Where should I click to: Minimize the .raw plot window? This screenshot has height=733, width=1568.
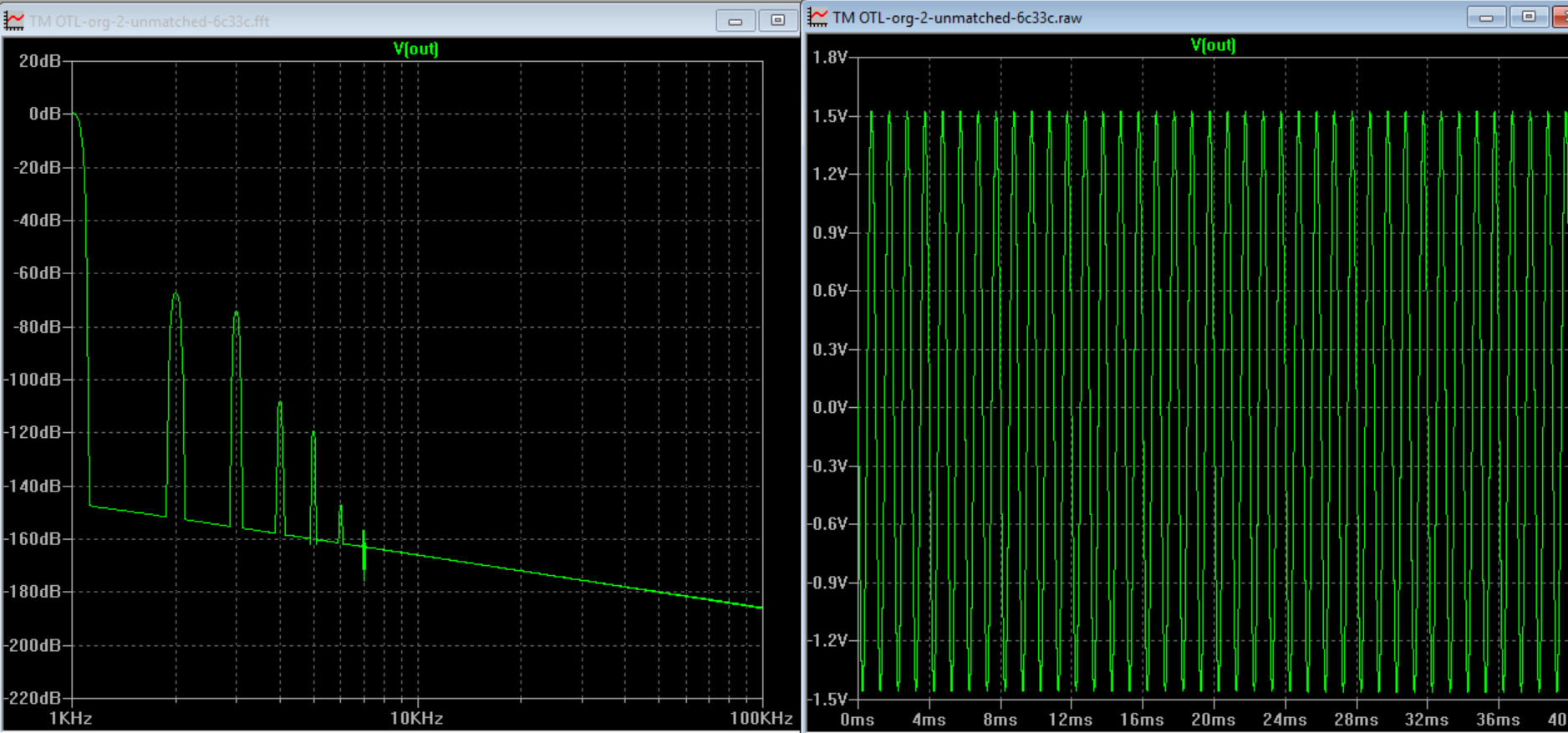click(x=1486, y=18)
